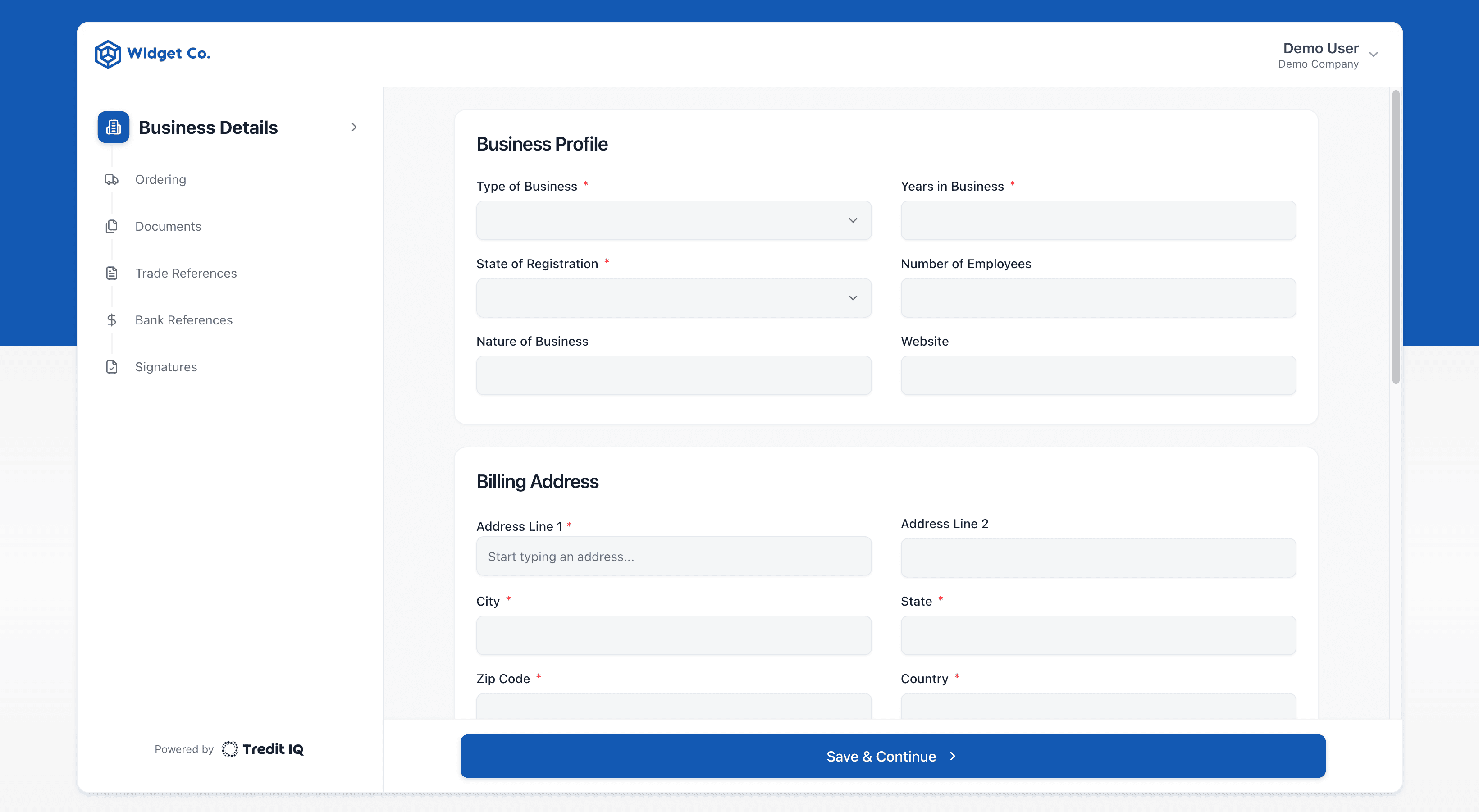Click the Signatures checkmark document icon
The height and width of the screenshot is (812, 1479).
point(111,366)
